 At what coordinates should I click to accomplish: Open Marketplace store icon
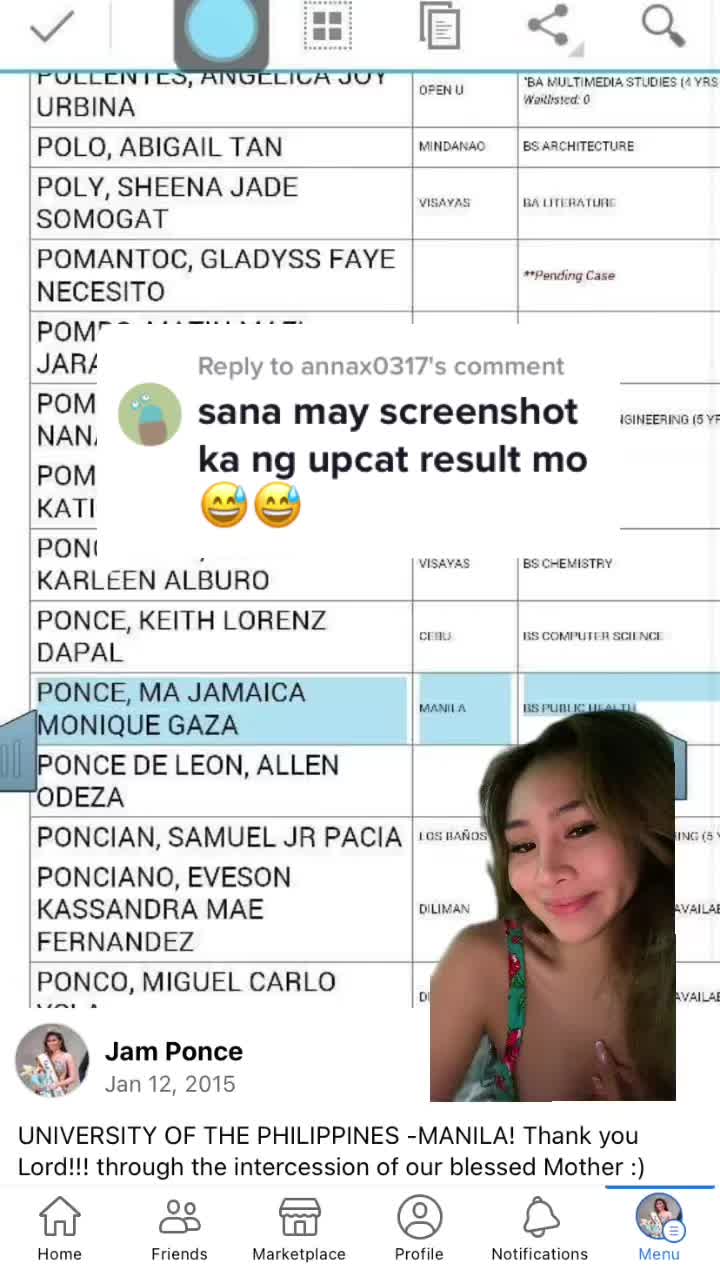coord(299,1230)
